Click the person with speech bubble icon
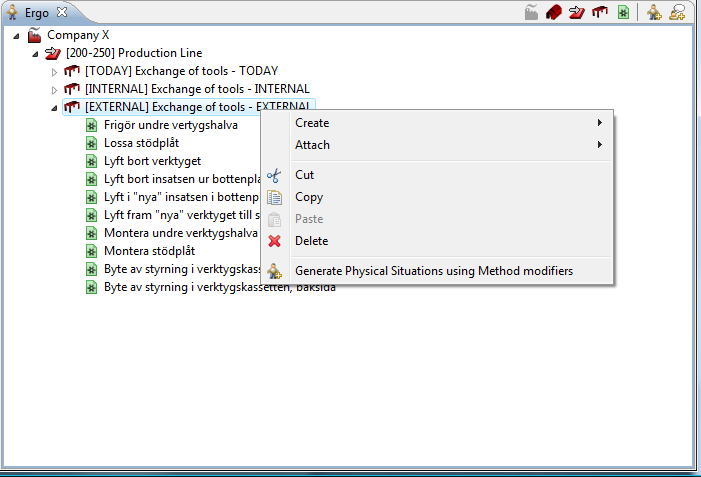The width and height of the screenshot is (701, 477). tap(678, 12)
